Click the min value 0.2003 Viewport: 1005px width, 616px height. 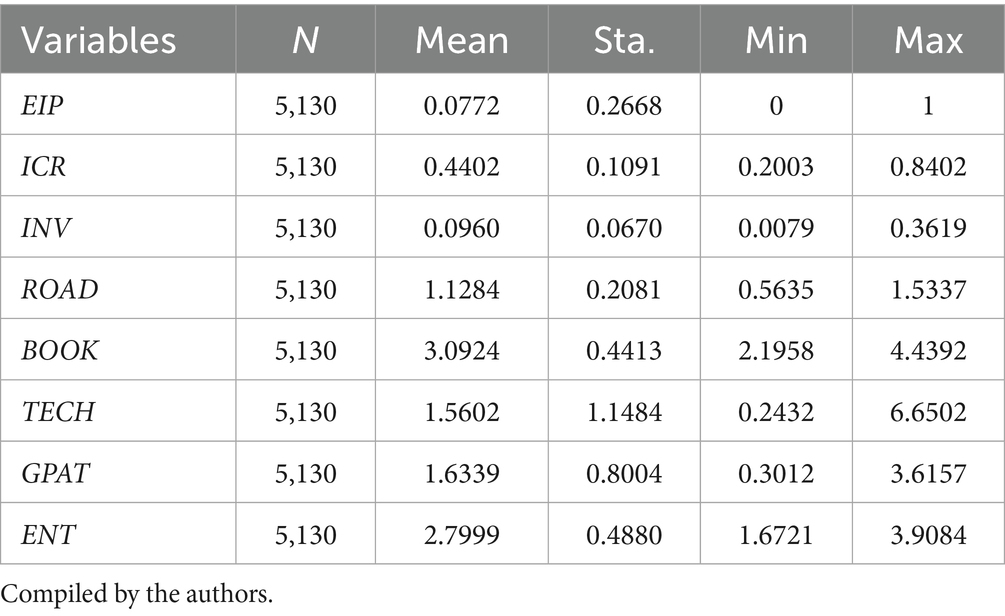click(x=776, y=166)
